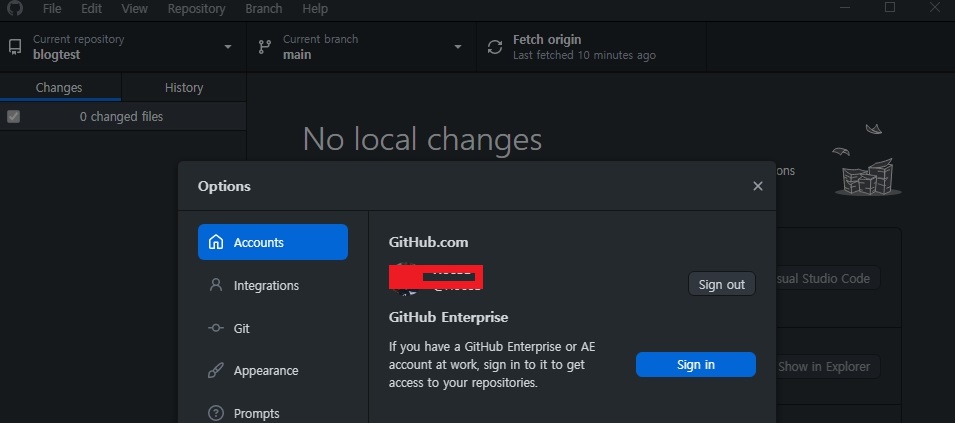
Task: Close the Options dialog with X
Action: pyautogui.click(x=758, y=186)
